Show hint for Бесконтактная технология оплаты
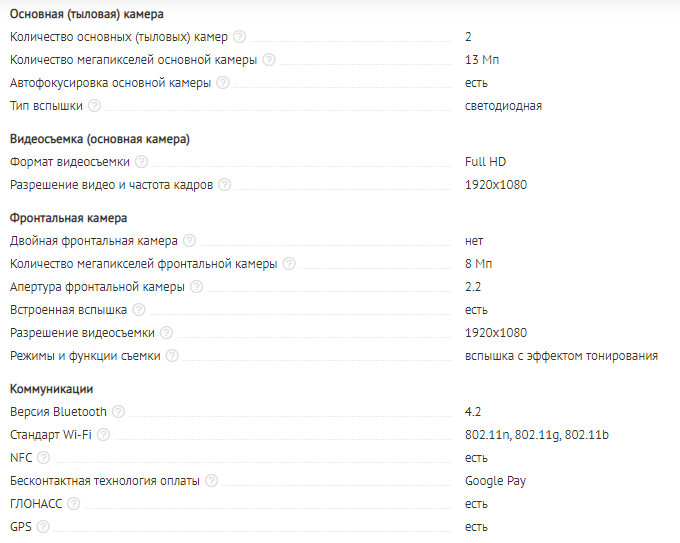This screenshot has height=543, width=680. click(x=212, y=481)
